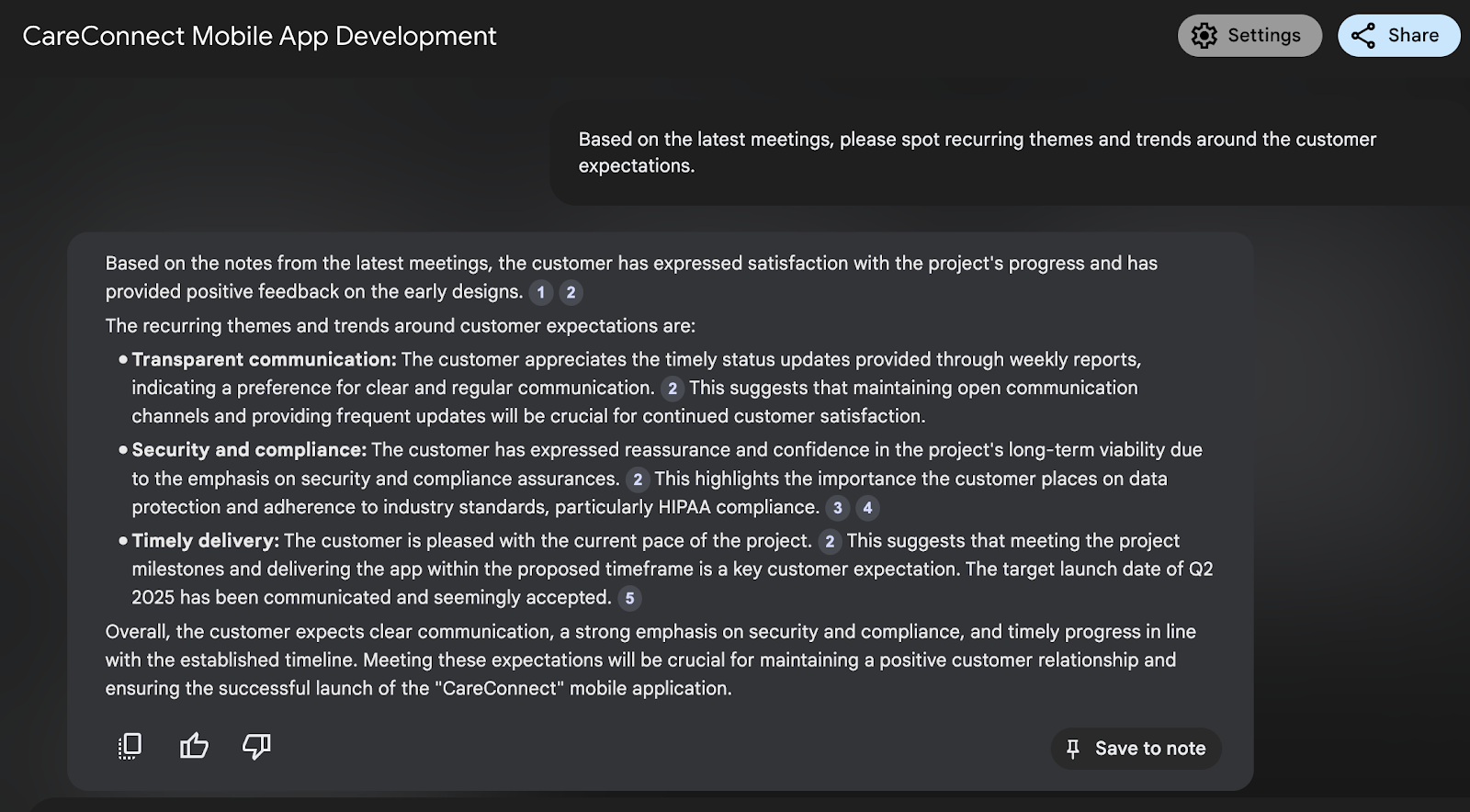The height and width of the screenshot is (812, 1470).
Task: Open citation 2 after early designs sentence
Action: pyautogui.click(x=571, y=292)
